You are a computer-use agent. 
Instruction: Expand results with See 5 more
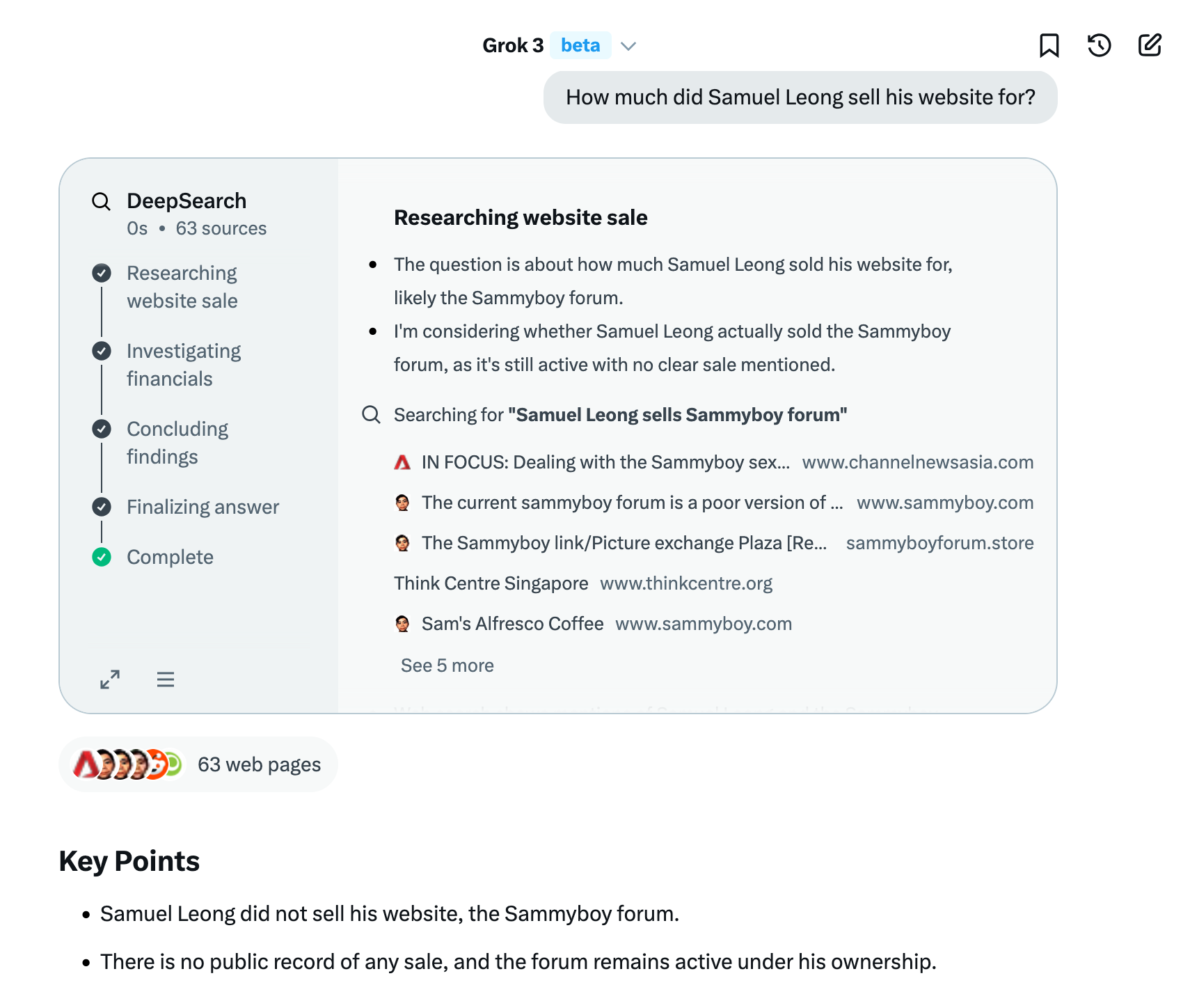point(447,666)
